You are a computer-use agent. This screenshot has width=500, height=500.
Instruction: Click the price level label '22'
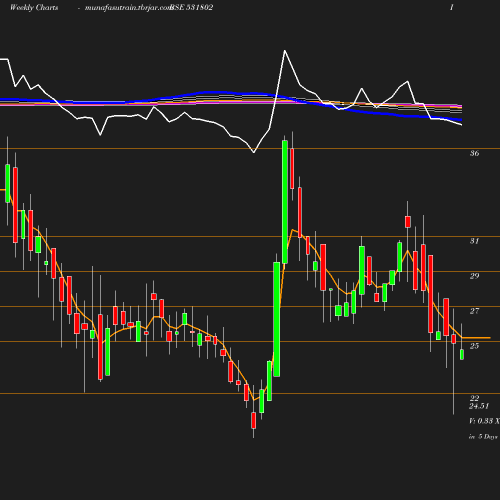pos(474,398)
